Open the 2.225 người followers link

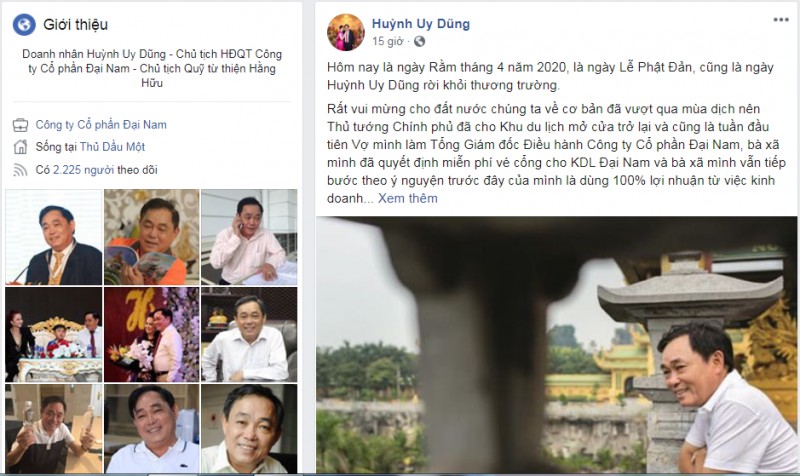pos(83,170)
